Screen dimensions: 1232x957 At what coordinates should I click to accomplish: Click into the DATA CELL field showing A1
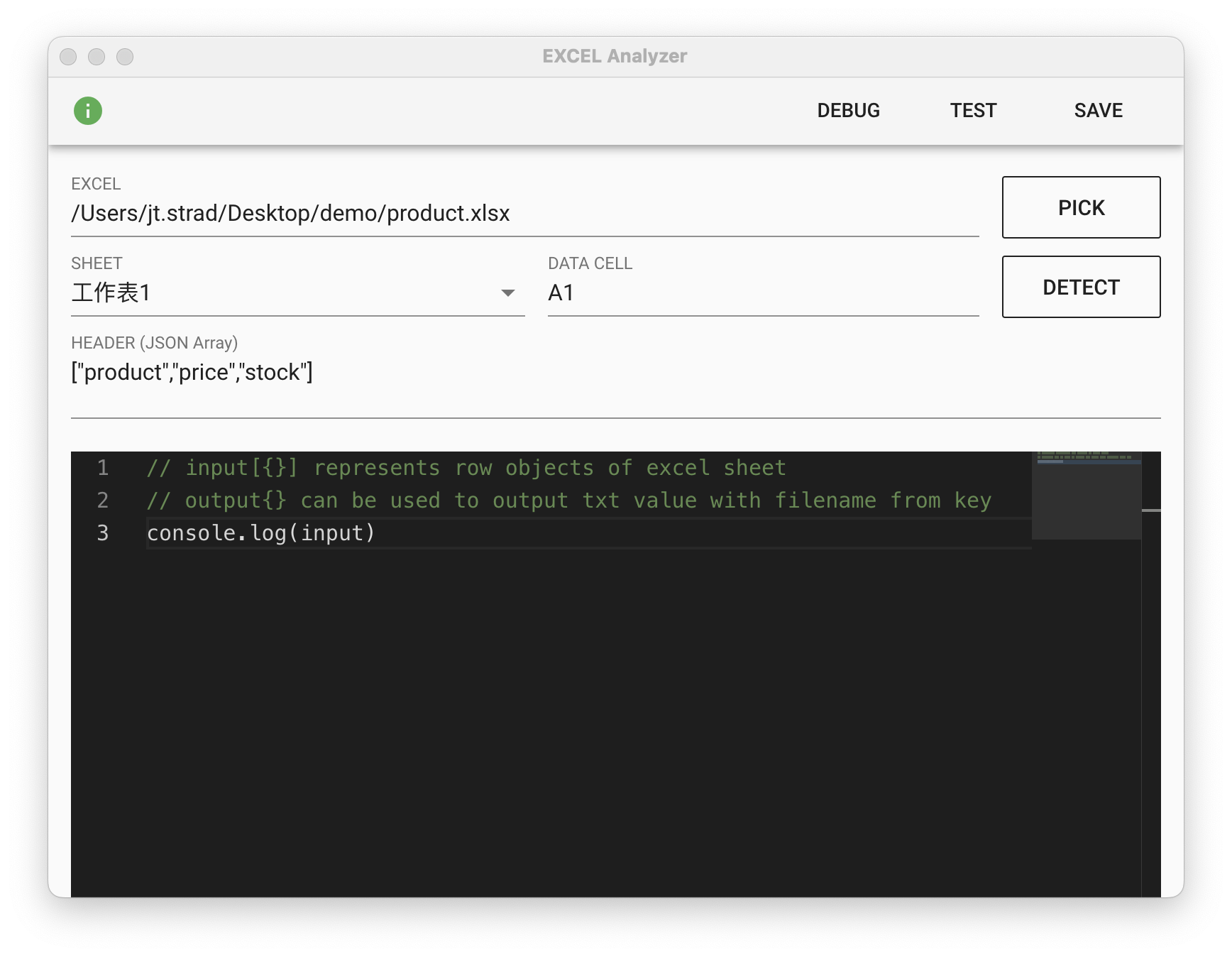pyautogui.click(x=762, y=293)
